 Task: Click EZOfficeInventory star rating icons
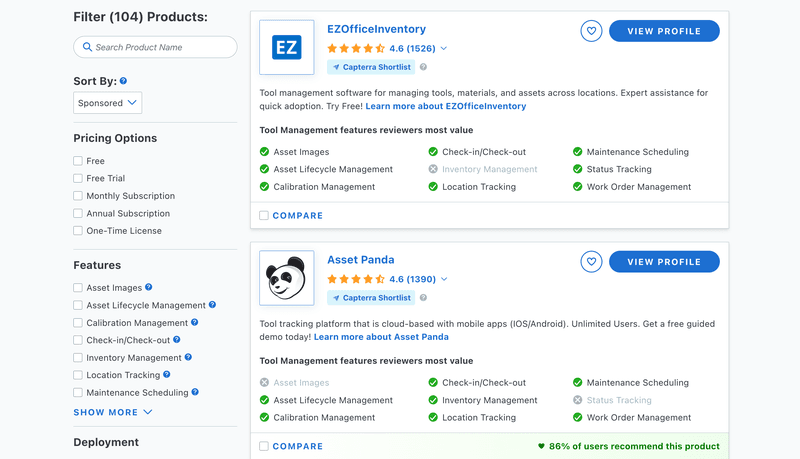356,48
